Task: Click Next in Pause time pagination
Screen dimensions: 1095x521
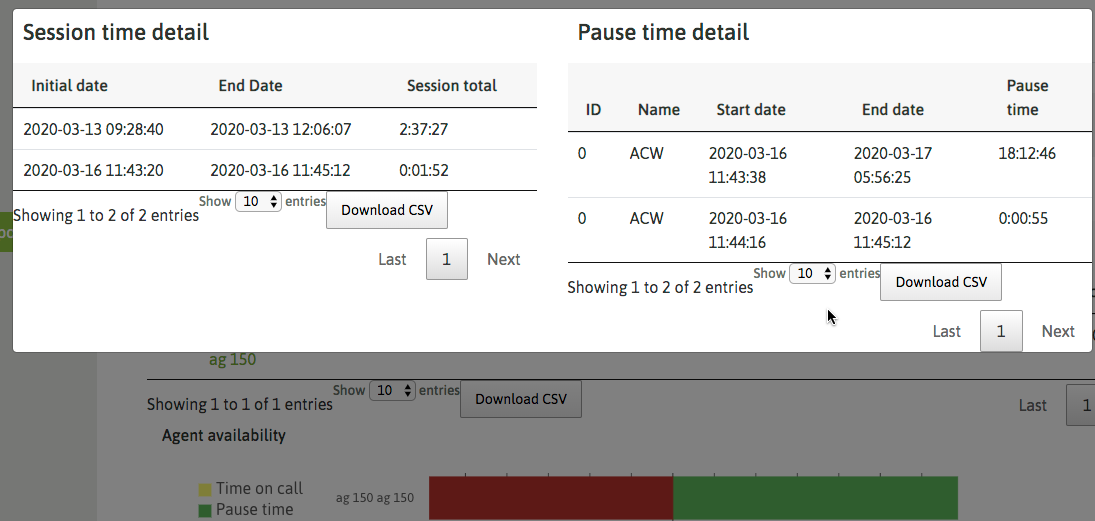Action: (x=1057, y=331)
